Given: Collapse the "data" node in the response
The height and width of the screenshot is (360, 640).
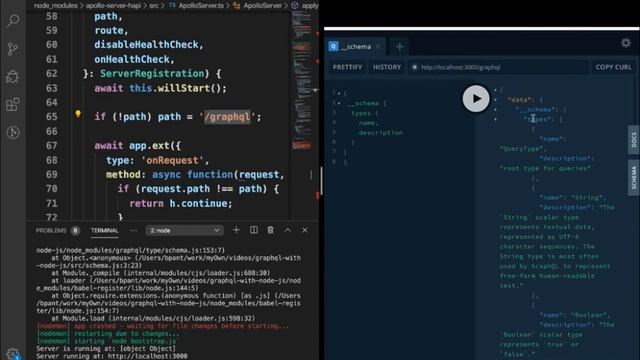Looking at the screenshot, I should click(x=496, y=100).
